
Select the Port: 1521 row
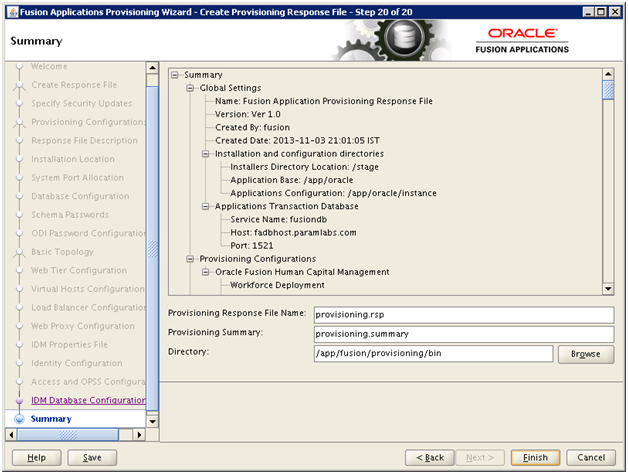click(x=252, y=246)
